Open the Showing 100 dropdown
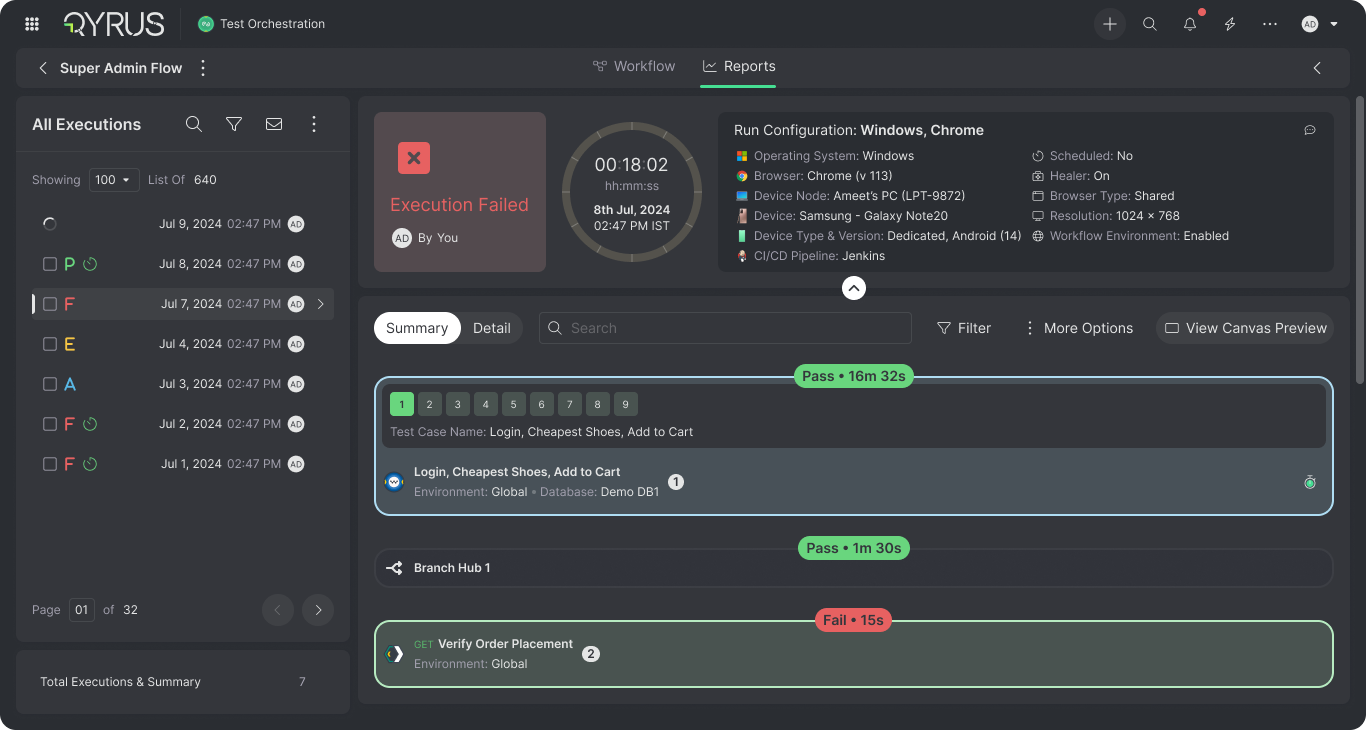Image resolution: width=1366 pixels, height=730 pixels. tap(114, 180)
